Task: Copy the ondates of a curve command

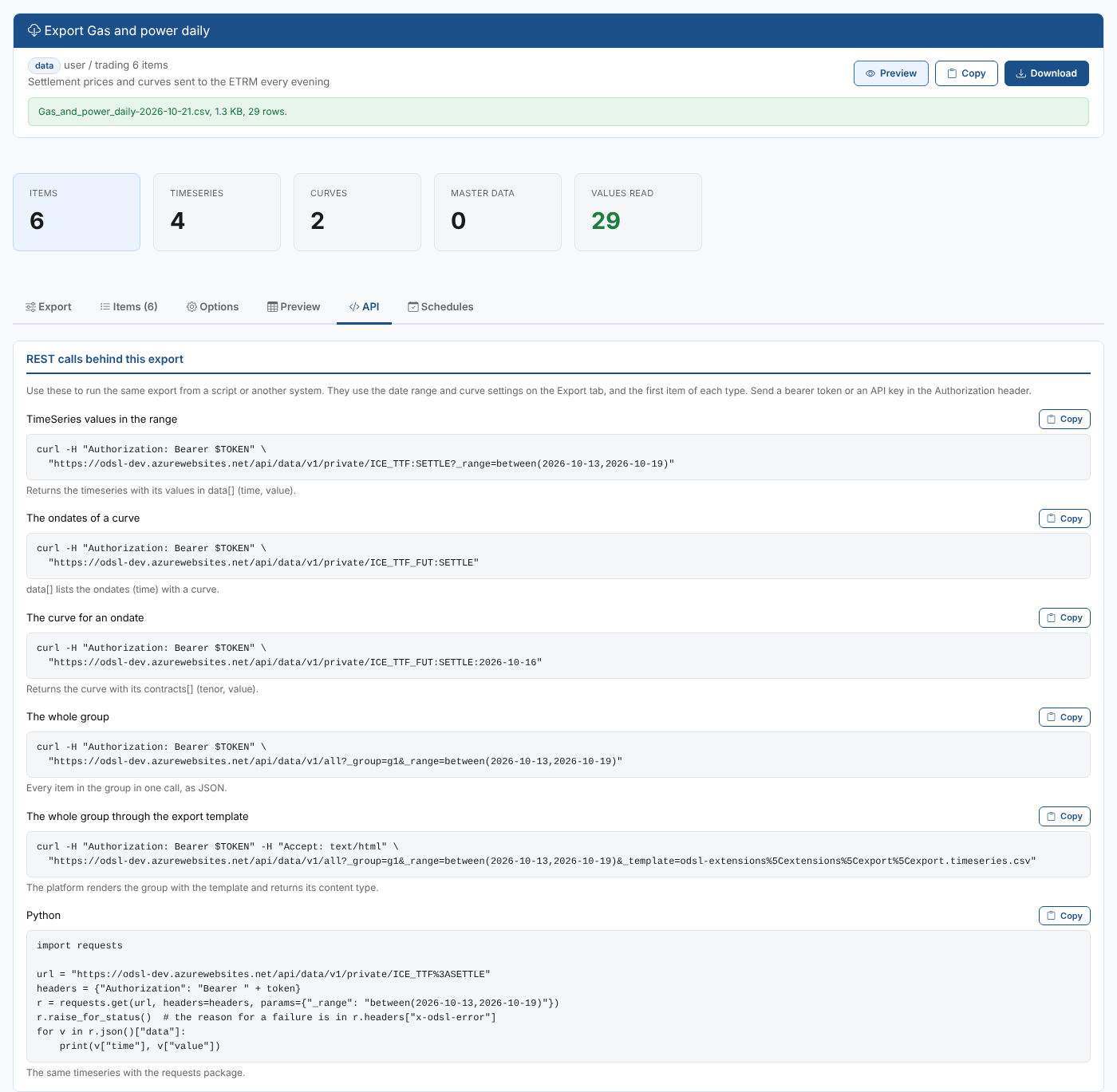Action: coord(1064,518)
